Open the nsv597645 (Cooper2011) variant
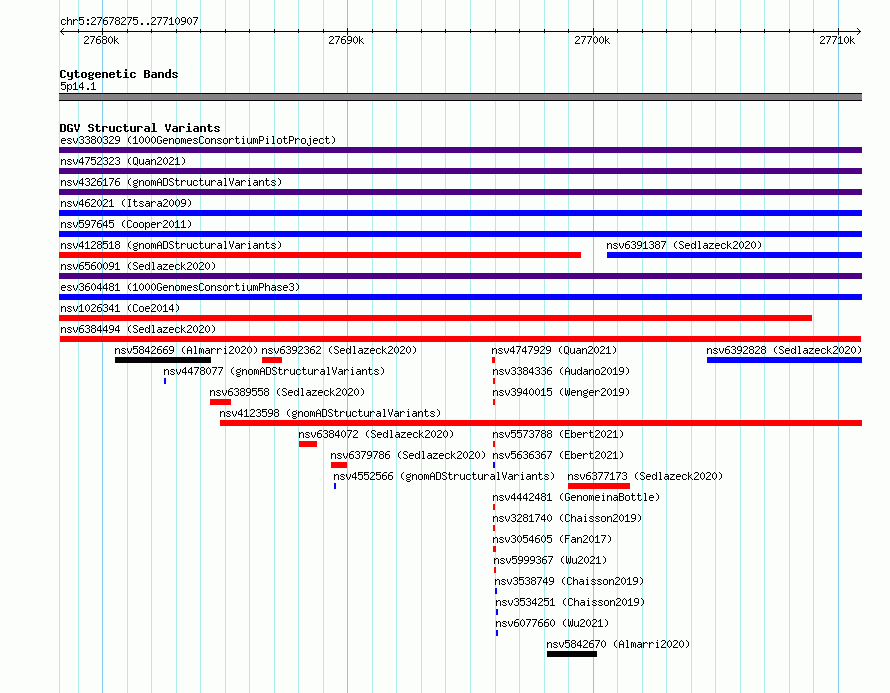The height and width of the screenshot is (693, 890). pyautogui.click(x=126, y=224)
